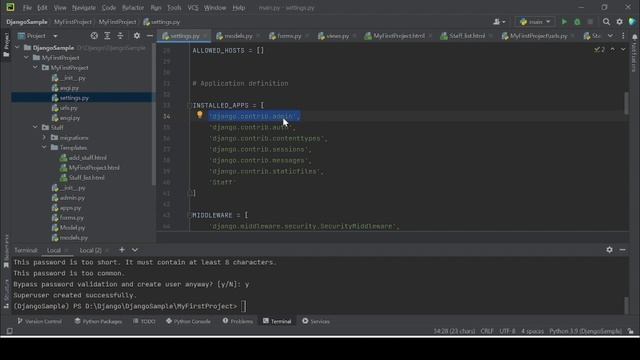Hide the terminal panel with minus icon

pos(622,250)
